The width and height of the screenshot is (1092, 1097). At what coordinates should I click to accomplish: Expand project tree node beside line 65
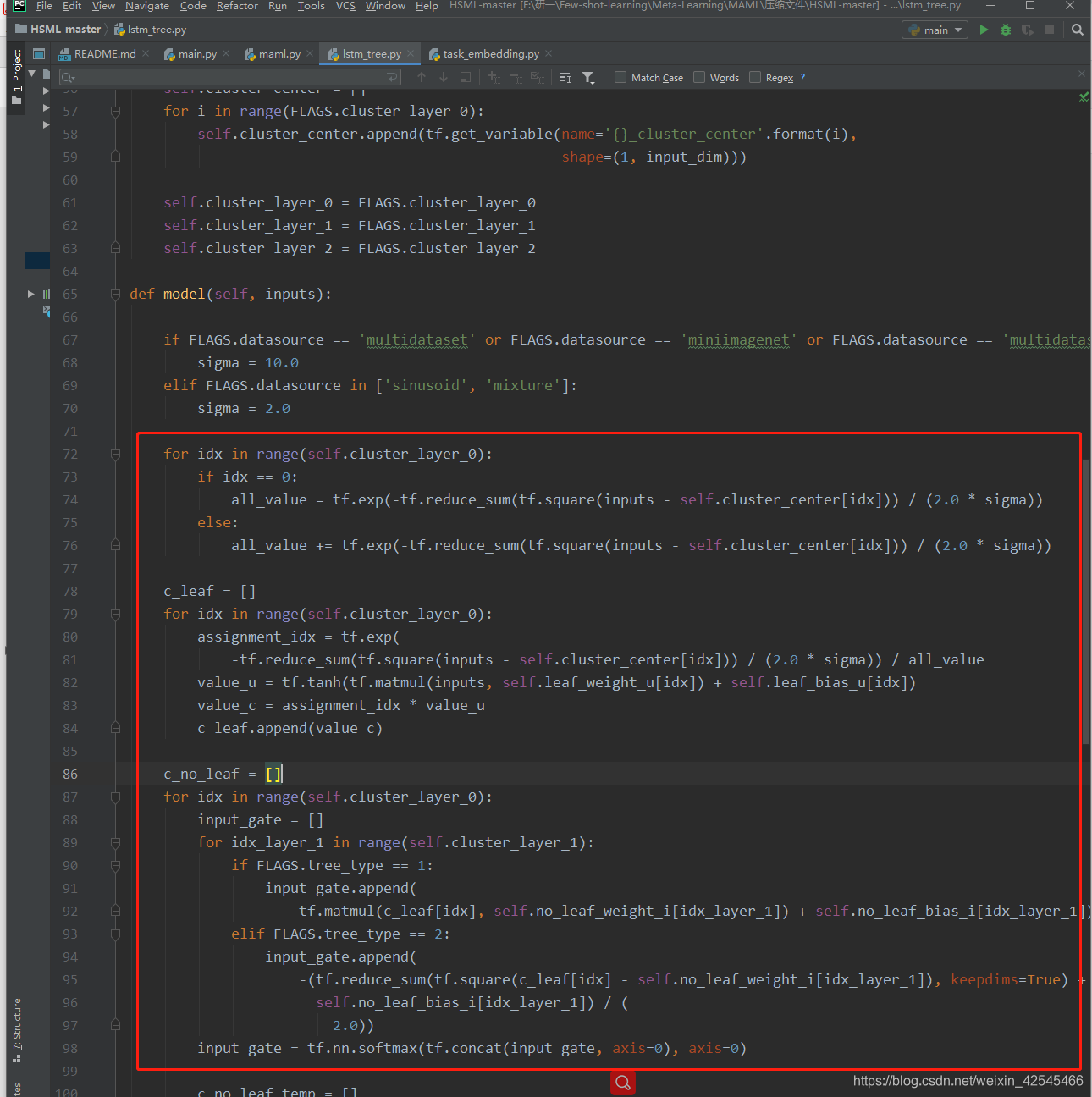[x=31, y=294]
